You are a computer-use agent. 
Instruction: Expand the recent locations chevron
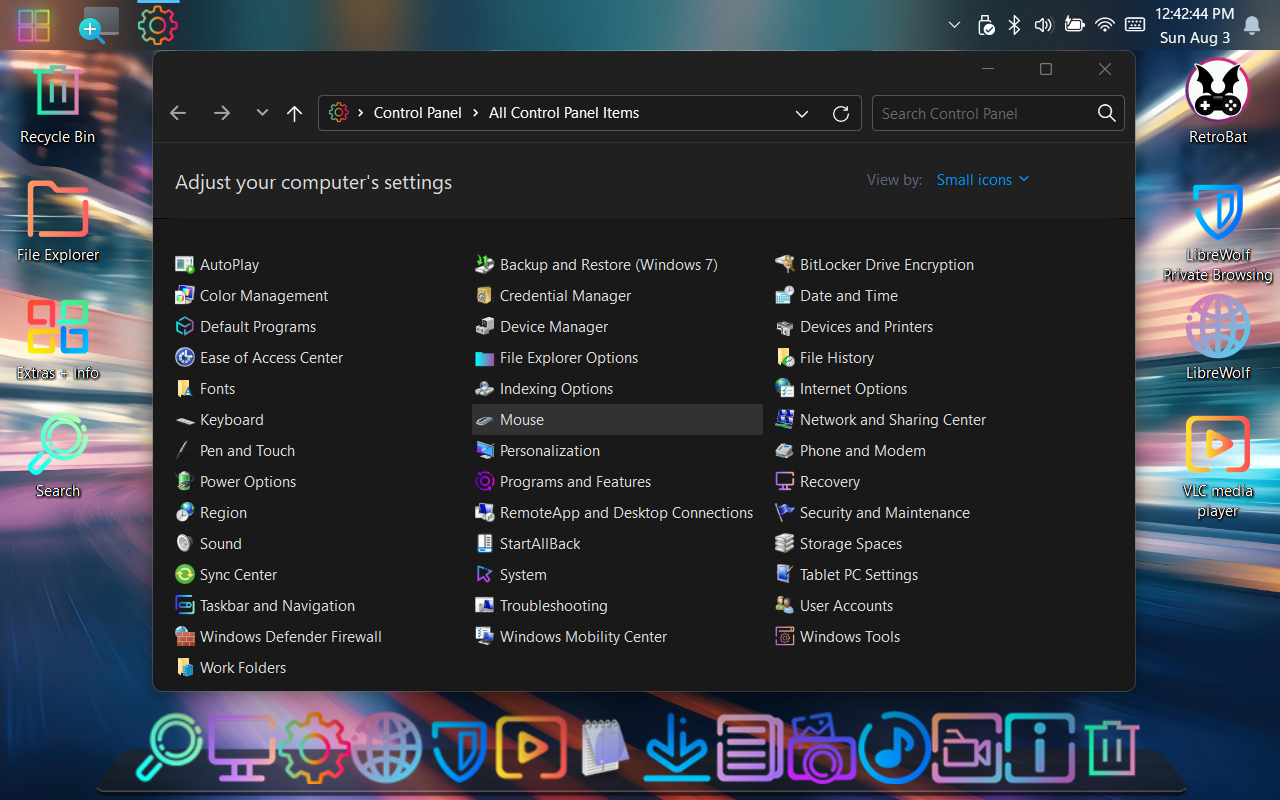click(262, 113)
